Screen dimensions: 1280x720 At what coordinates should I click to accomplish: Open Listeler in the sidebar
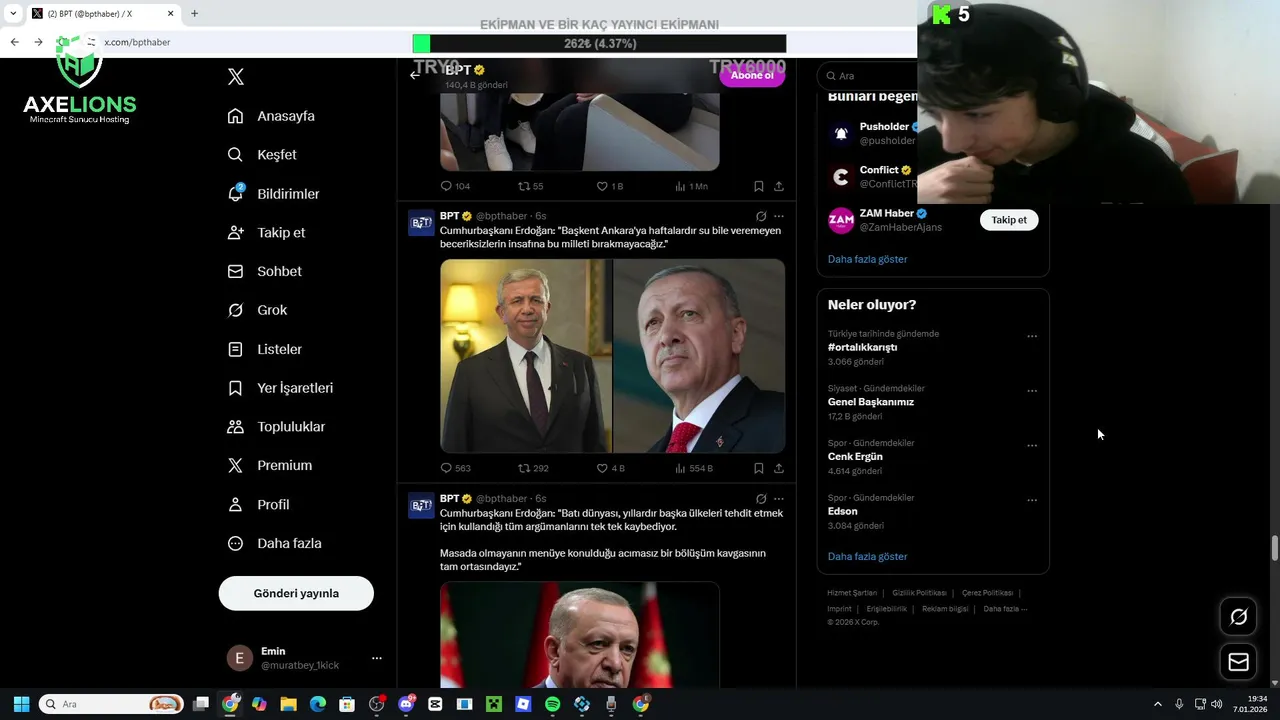tap(264, 349)
